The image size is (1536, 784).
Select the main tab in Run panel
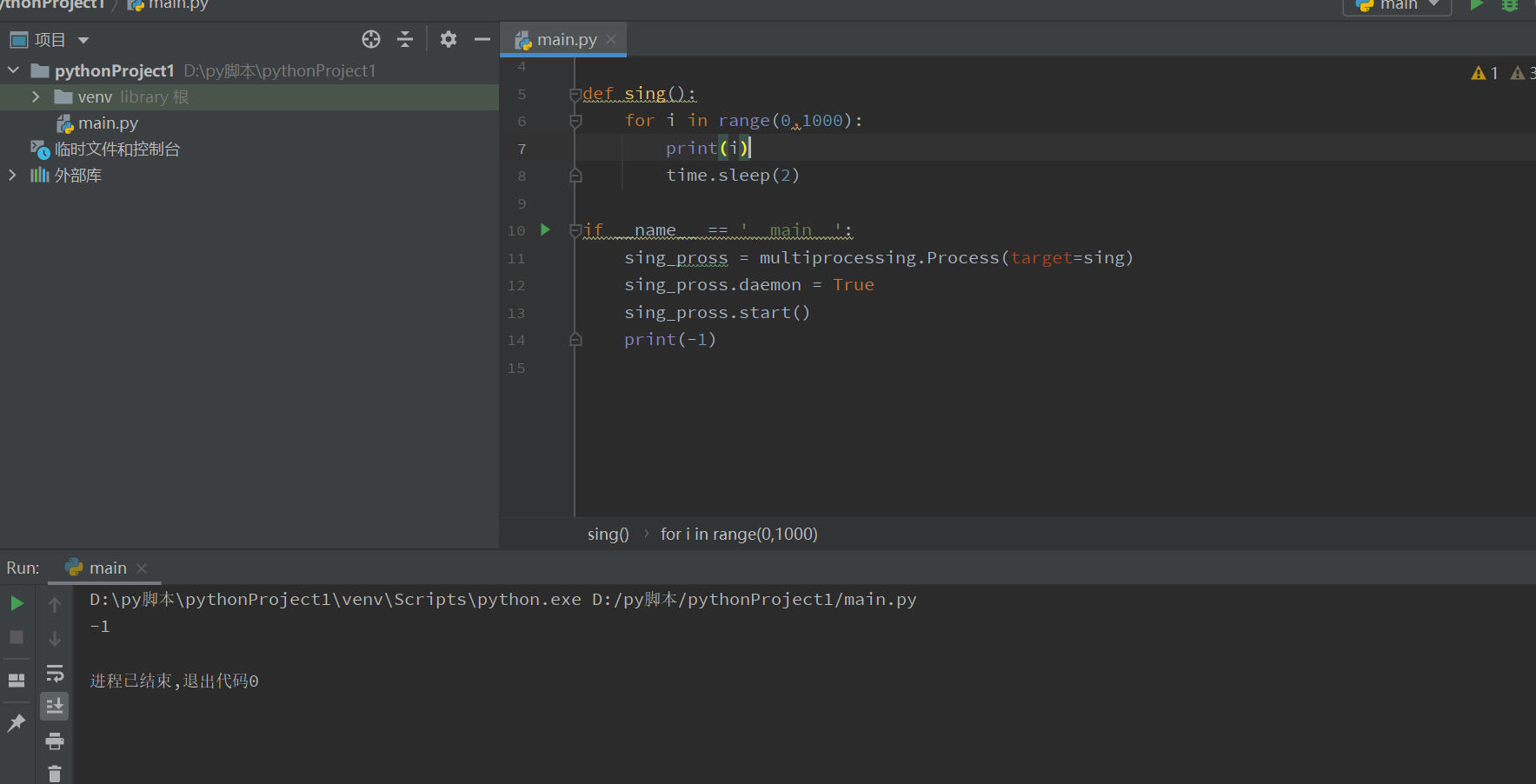pyautogui.click(x=108, y=568)
